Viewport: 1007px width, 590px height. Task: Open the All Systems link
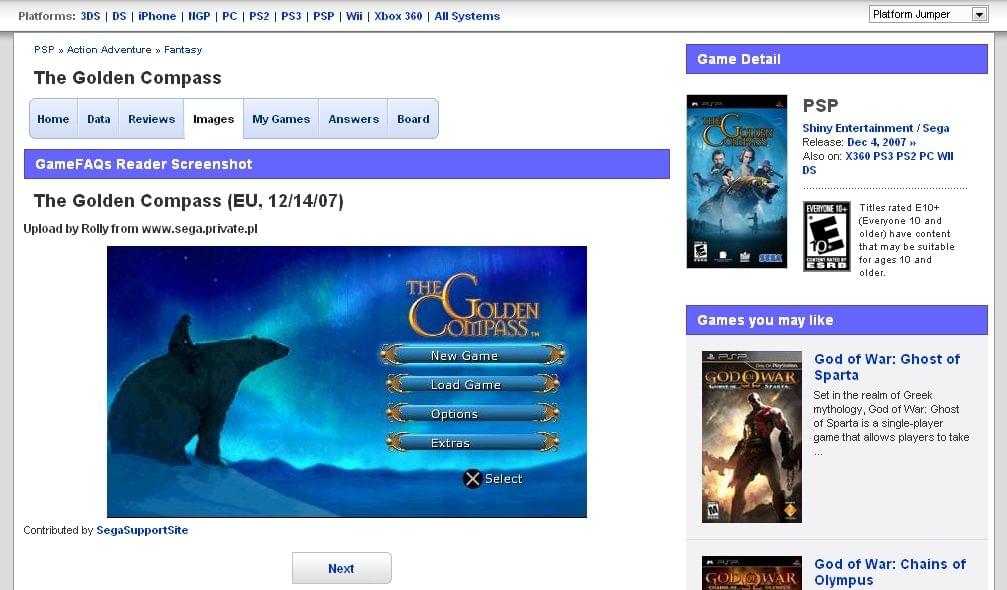(x=467, y=16)
